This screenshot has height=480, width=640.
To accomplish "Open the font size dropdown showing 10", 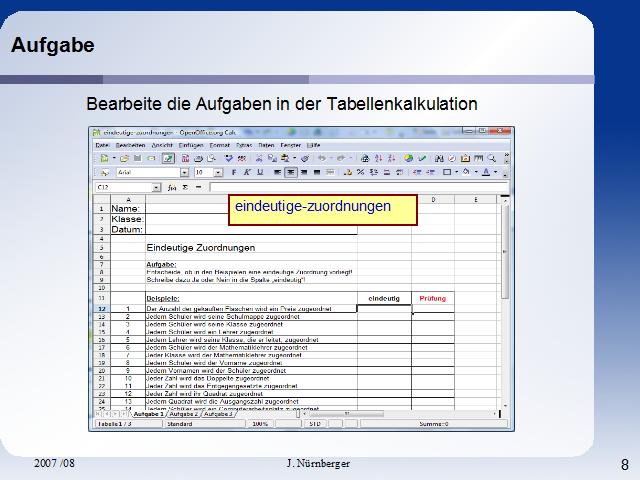I will tap(217, 172).
